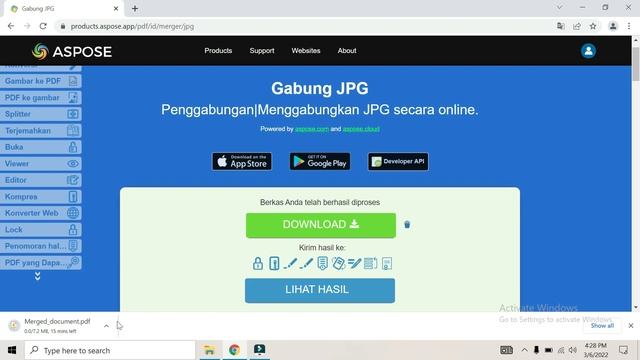Open PDF yang Dapa... in the sidebar

point(41,262)
